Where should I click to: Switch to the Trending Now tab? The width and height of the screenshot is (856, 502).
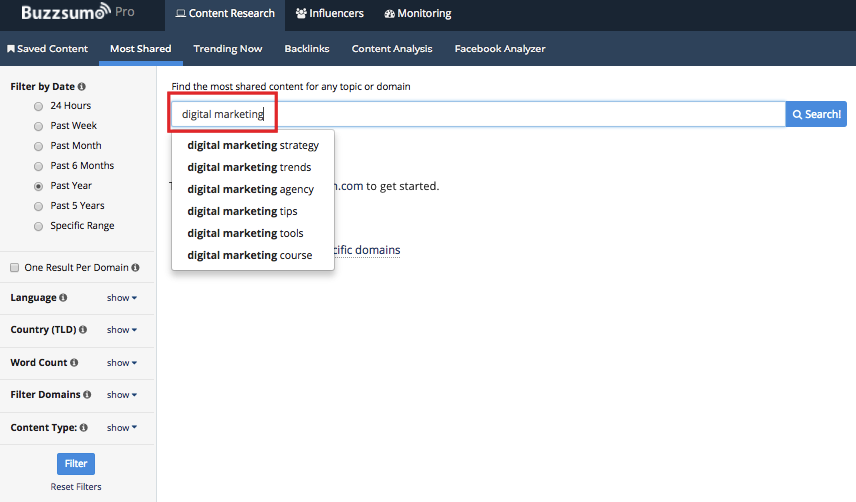(x=228, y=49)
